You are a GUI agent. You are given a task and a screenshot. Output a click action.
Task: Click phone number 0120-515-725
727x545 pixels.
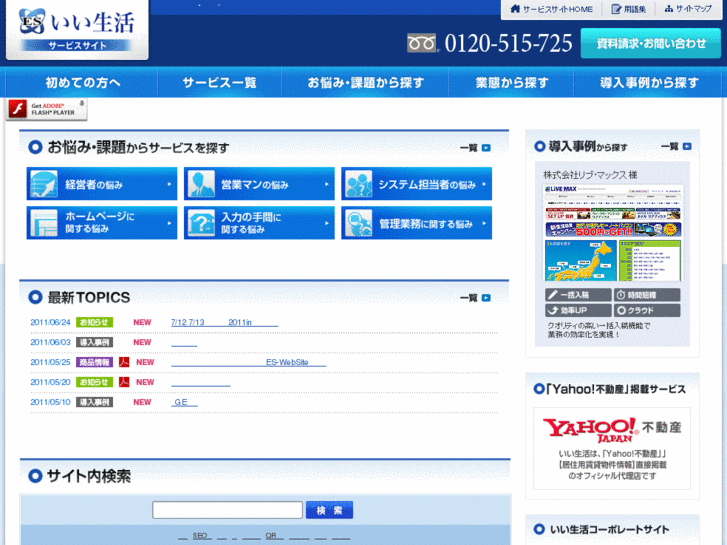pyautogui.click(x=508, y=44)
